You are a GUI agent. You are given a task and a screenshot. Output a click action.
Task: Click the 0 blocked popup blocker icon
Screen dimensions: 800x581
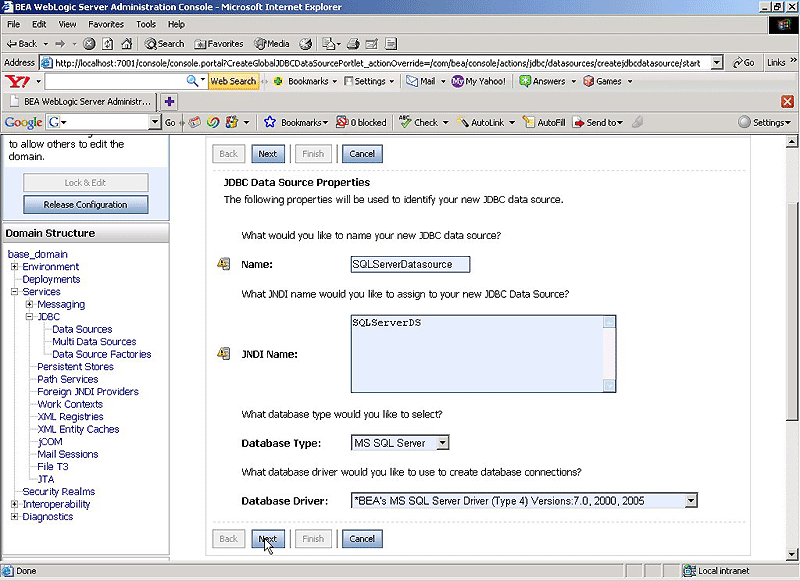(341, 122)
